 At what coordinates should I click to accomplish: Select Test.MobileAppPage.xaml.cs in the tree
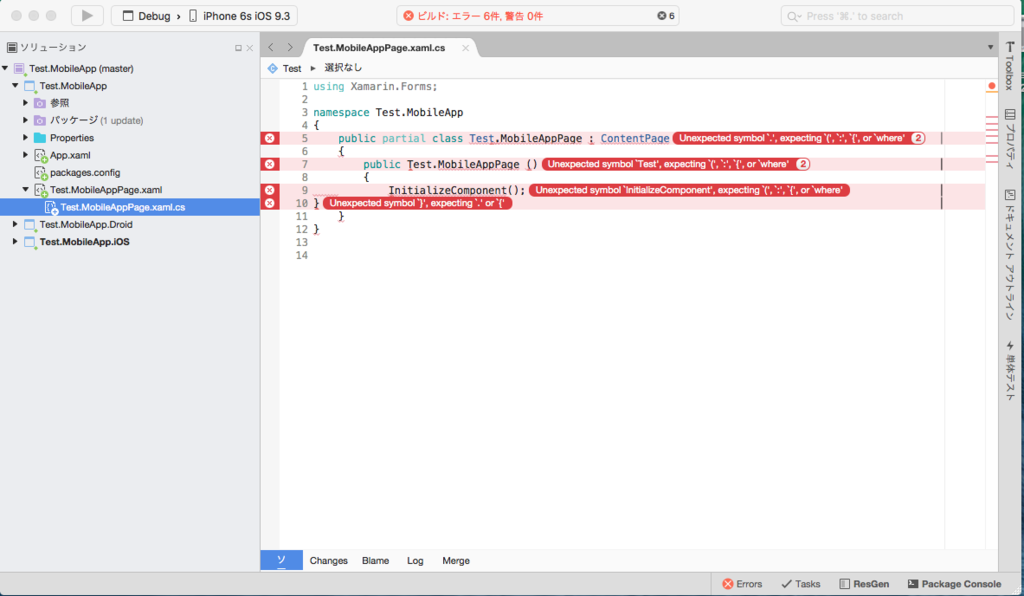(130, 207)
